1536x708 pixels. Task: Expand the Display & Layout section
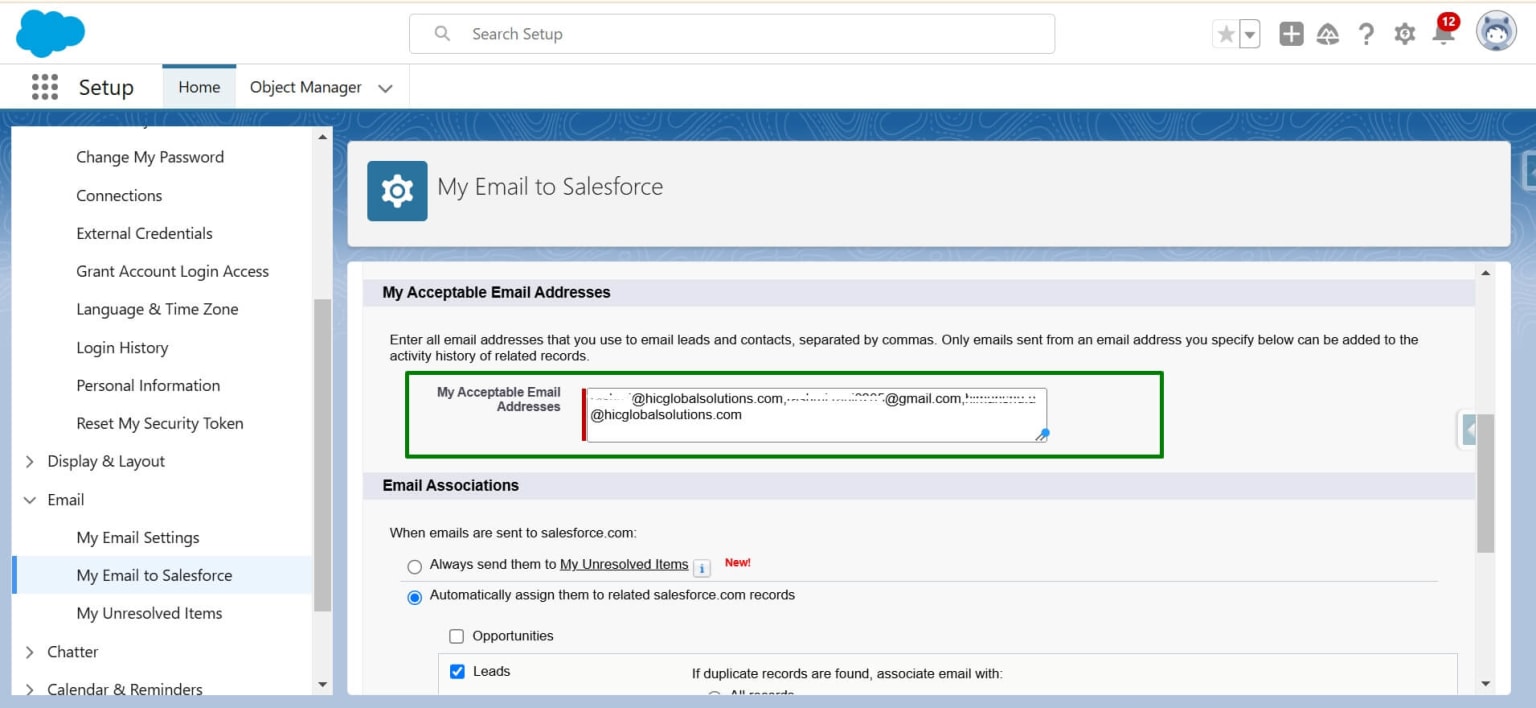coord(30,461)
